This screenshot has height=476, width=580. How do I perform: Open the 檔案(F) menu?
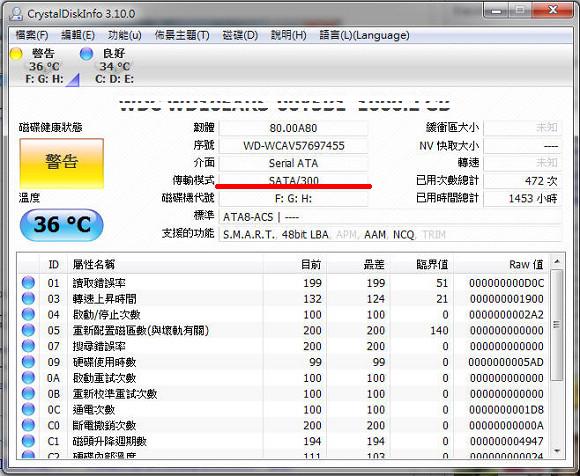tap(32, 36)
